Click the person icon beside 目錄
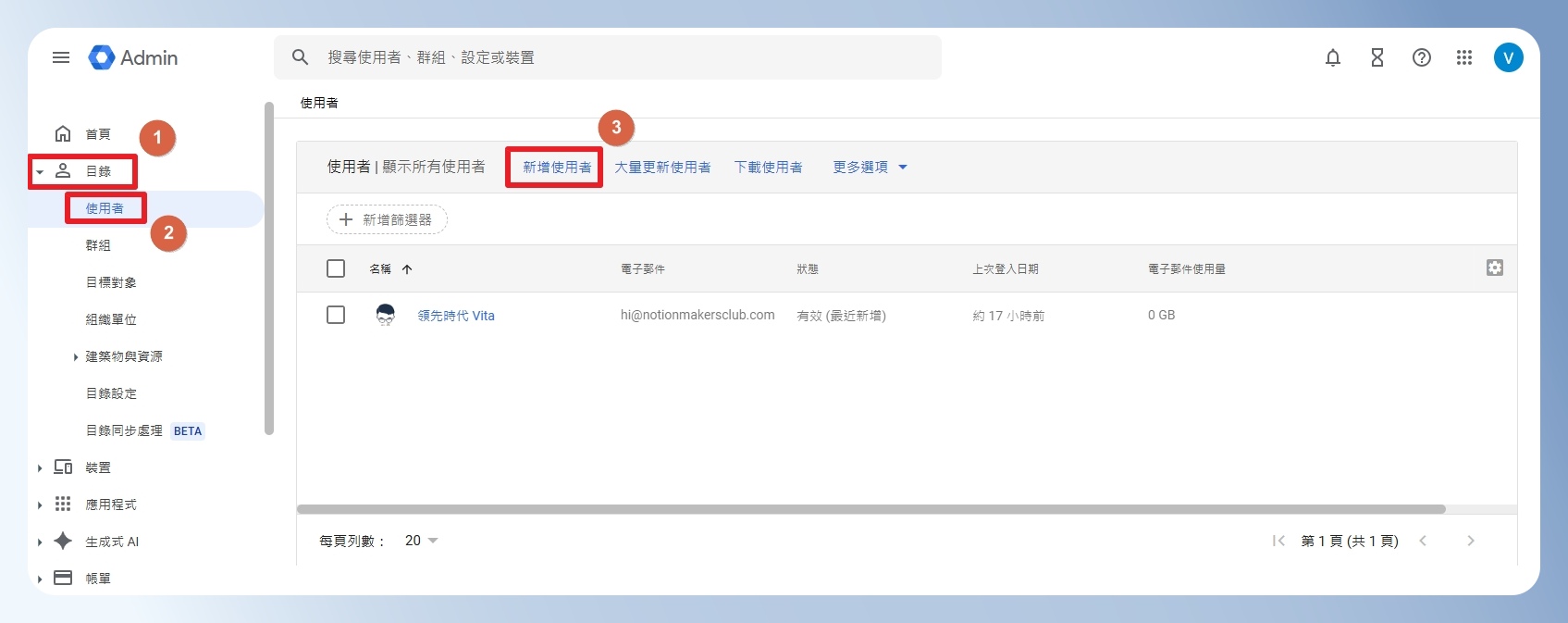The image size is (1568, 623). tap(63, 170)
